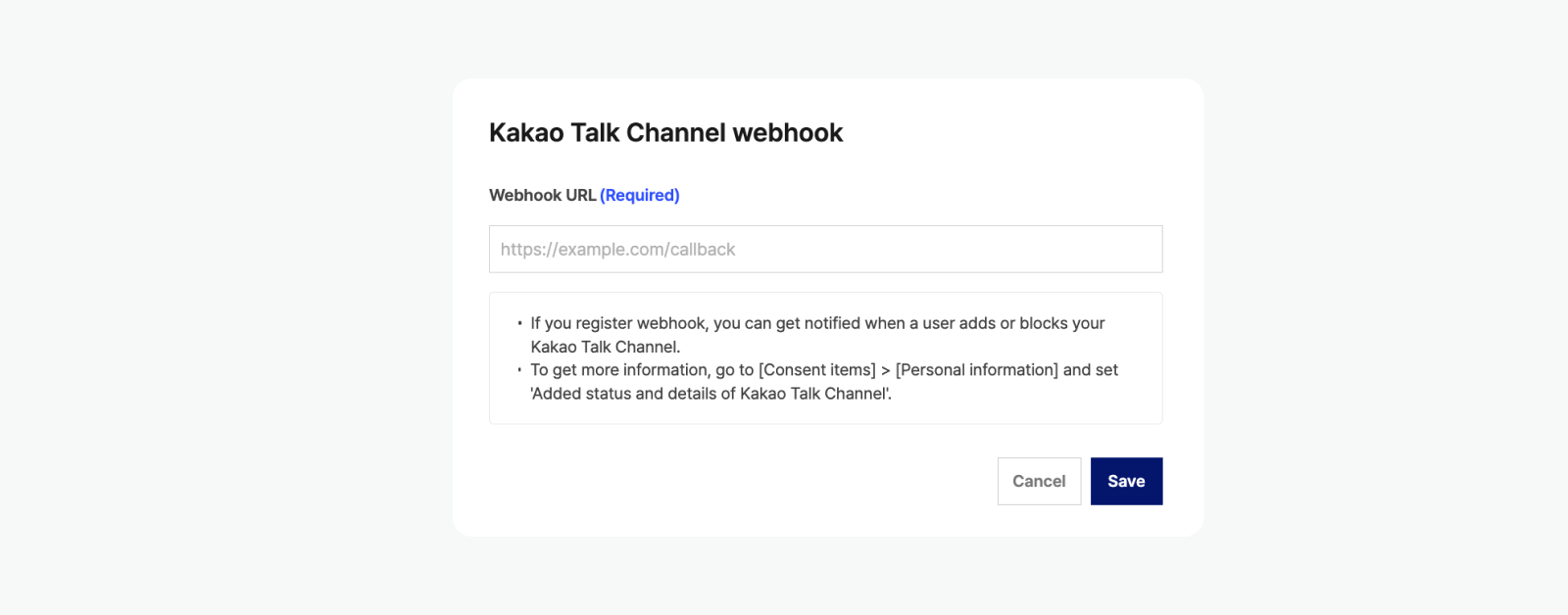Cancel the webhook dialog
This screenshot has height=615, width=1568.
click(1039, 482)
